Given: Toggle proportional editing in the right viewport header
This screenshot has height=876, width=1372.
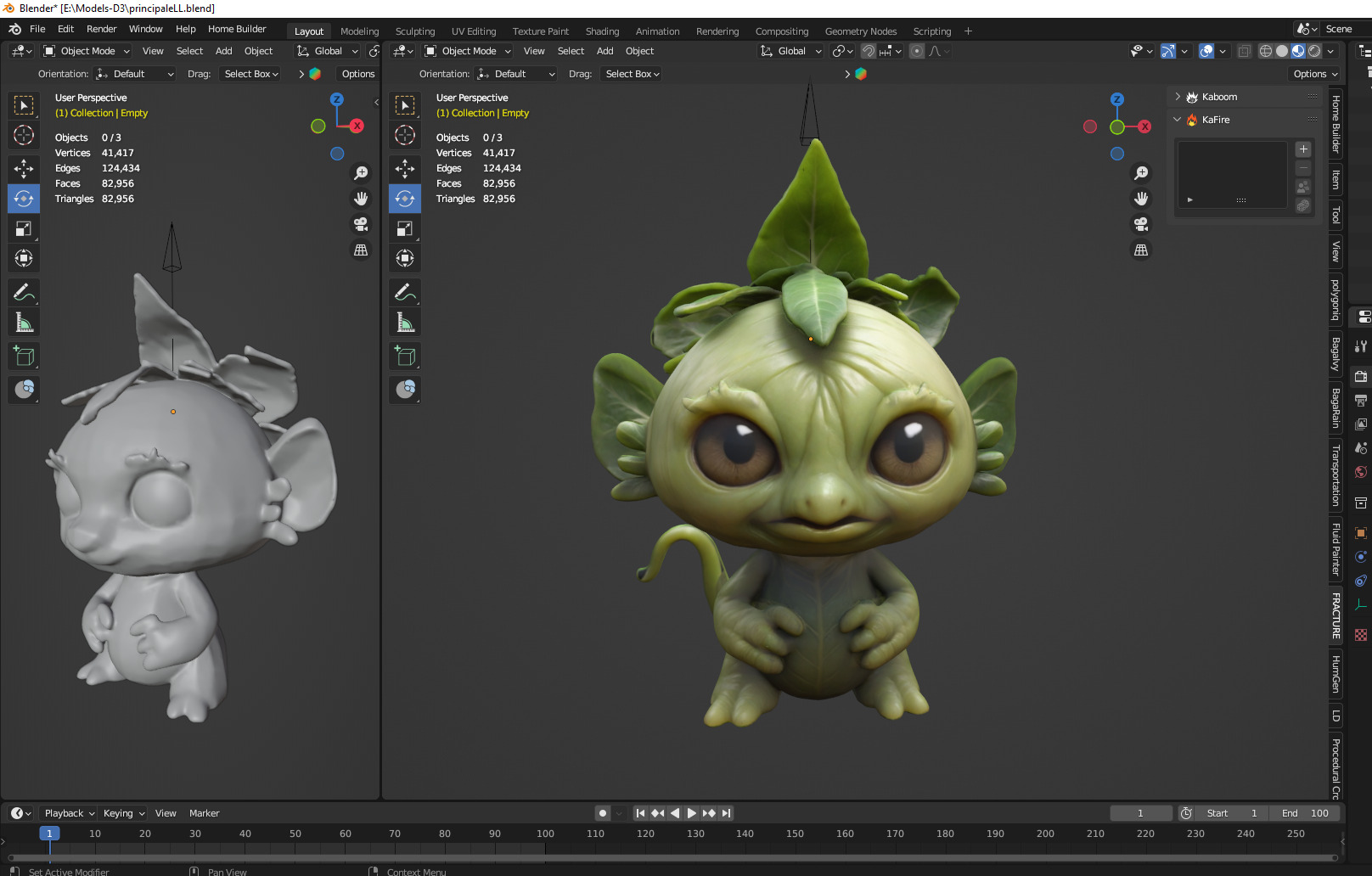Looking at the screenshot, I should 917,51.
